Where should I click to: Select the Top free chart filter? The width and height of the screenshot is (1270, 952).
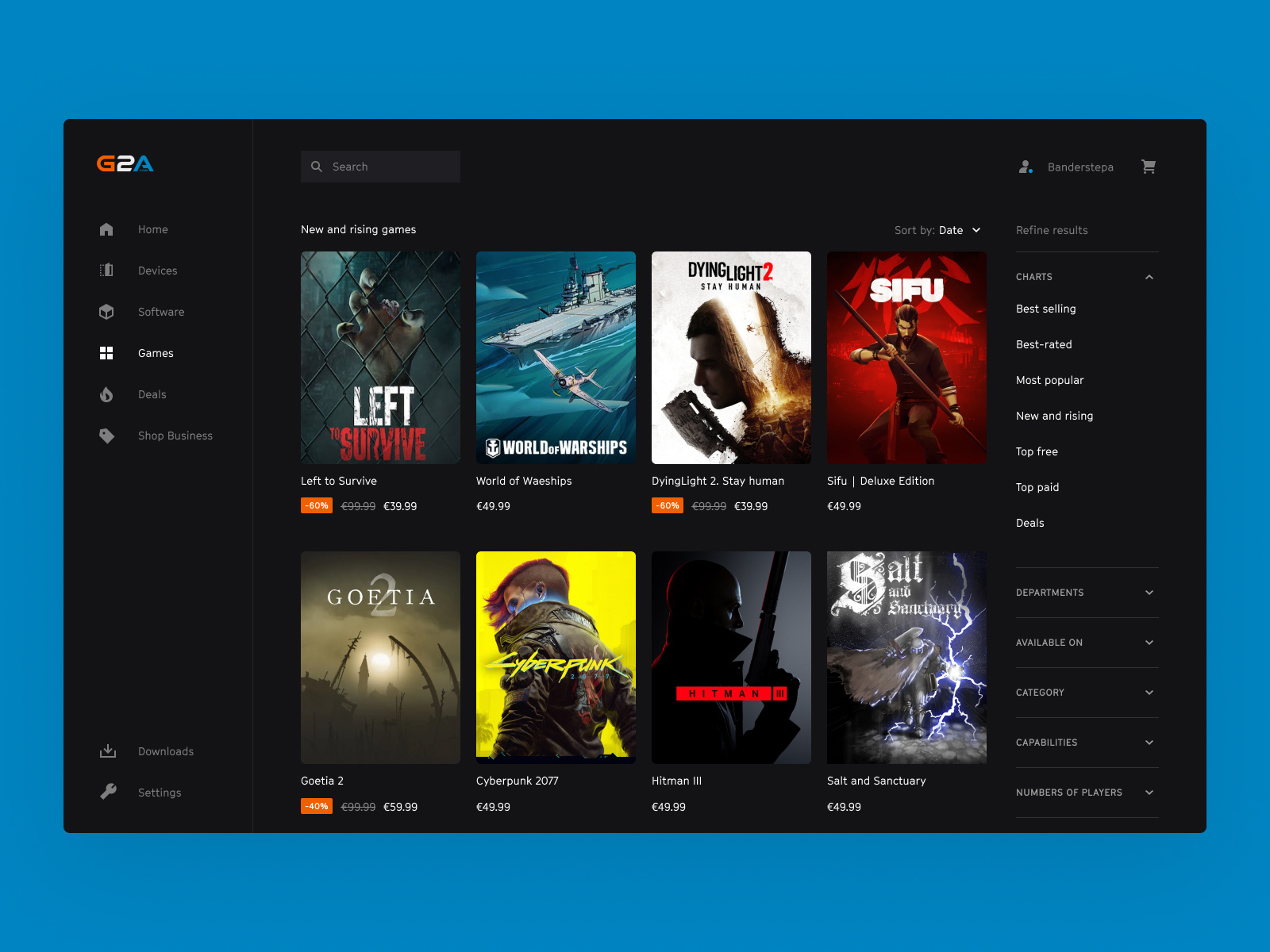[x=1037, y=451]
